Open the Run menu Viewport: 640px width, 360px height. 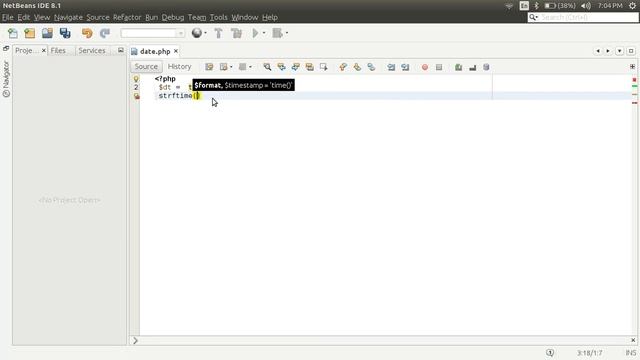click(151, 17)
